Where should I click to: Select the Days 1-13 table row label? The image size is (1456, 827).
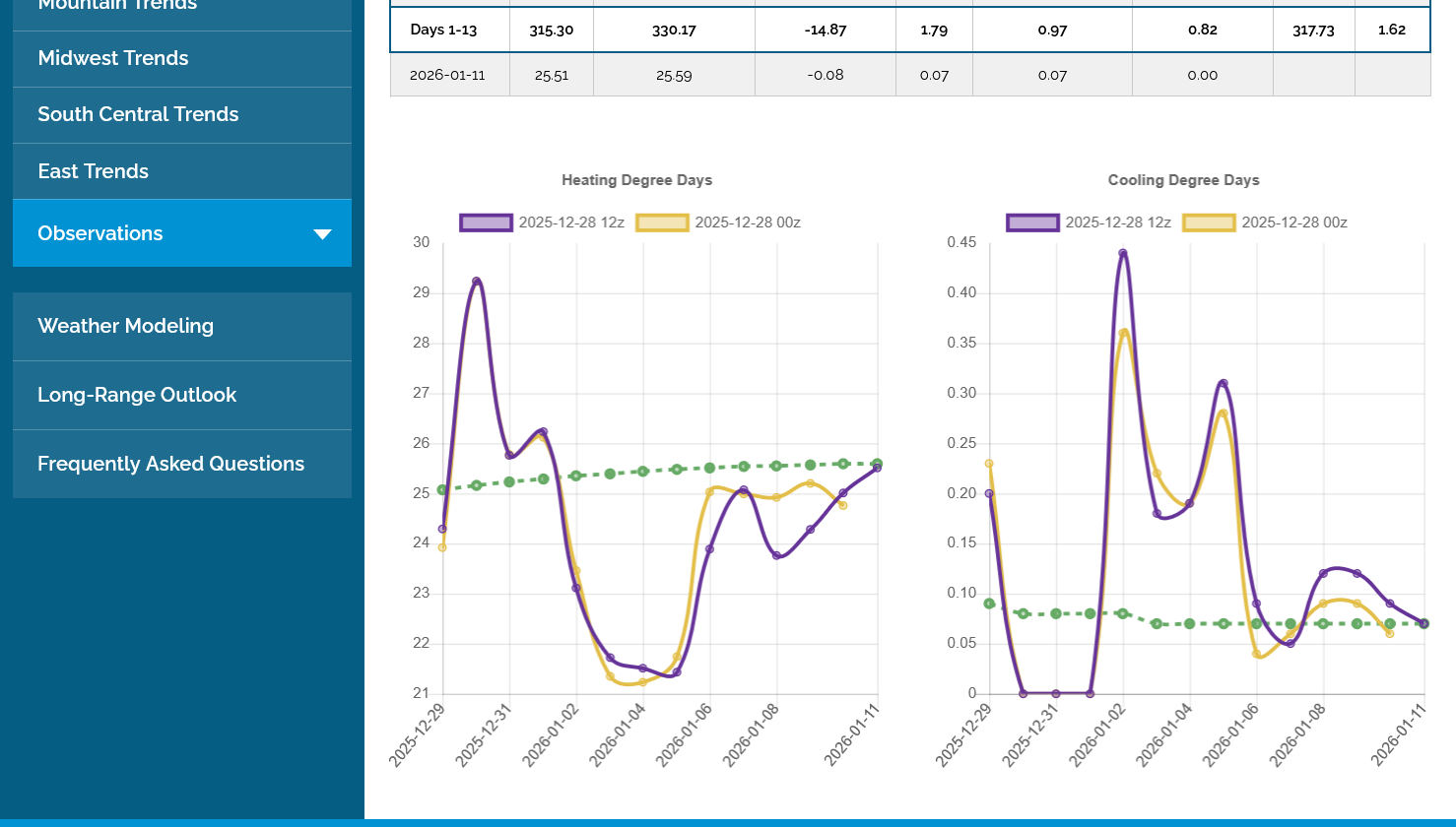(443, 30)
